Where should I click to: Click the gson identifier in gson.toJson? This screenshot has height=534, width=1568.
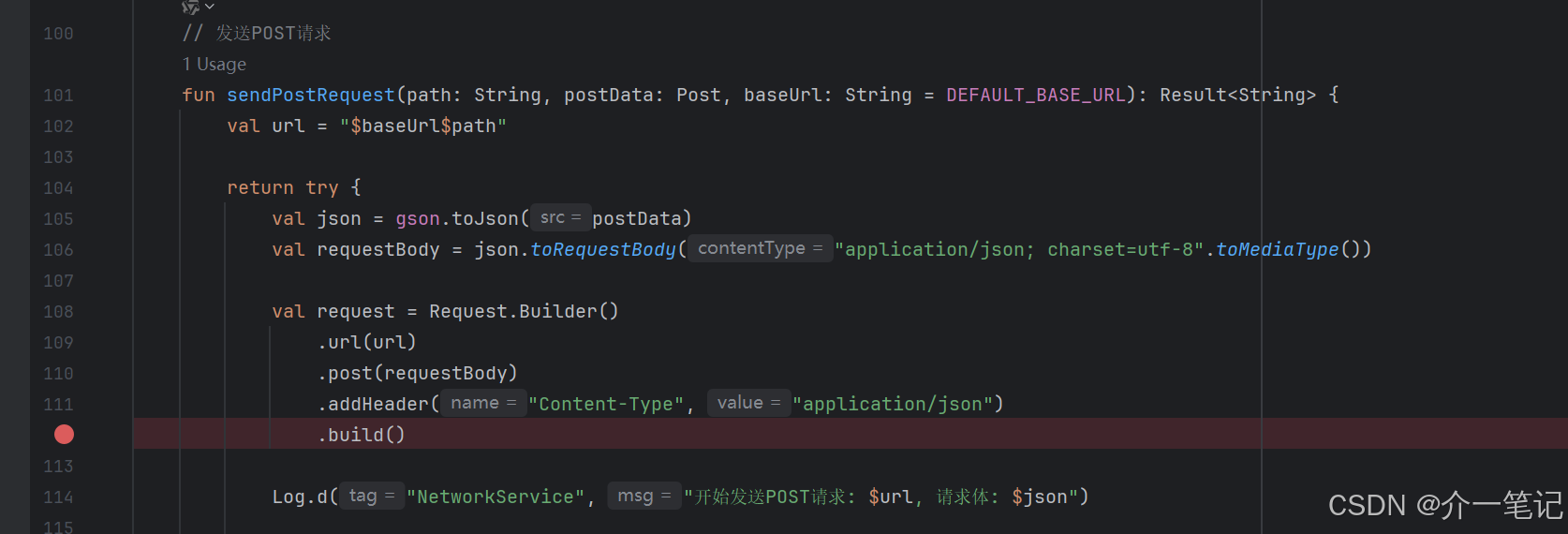pos(418,218)
